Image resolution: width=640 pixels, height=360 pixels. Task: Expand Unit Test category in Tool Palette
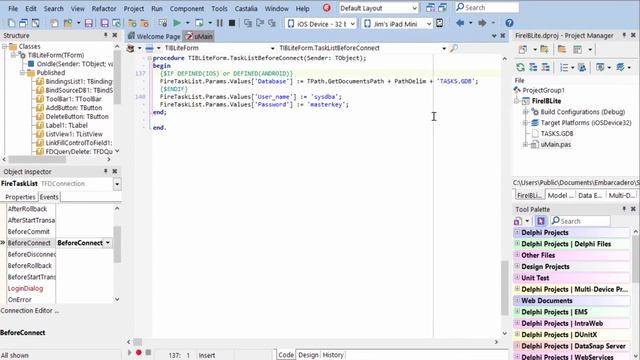click(517, 278)
